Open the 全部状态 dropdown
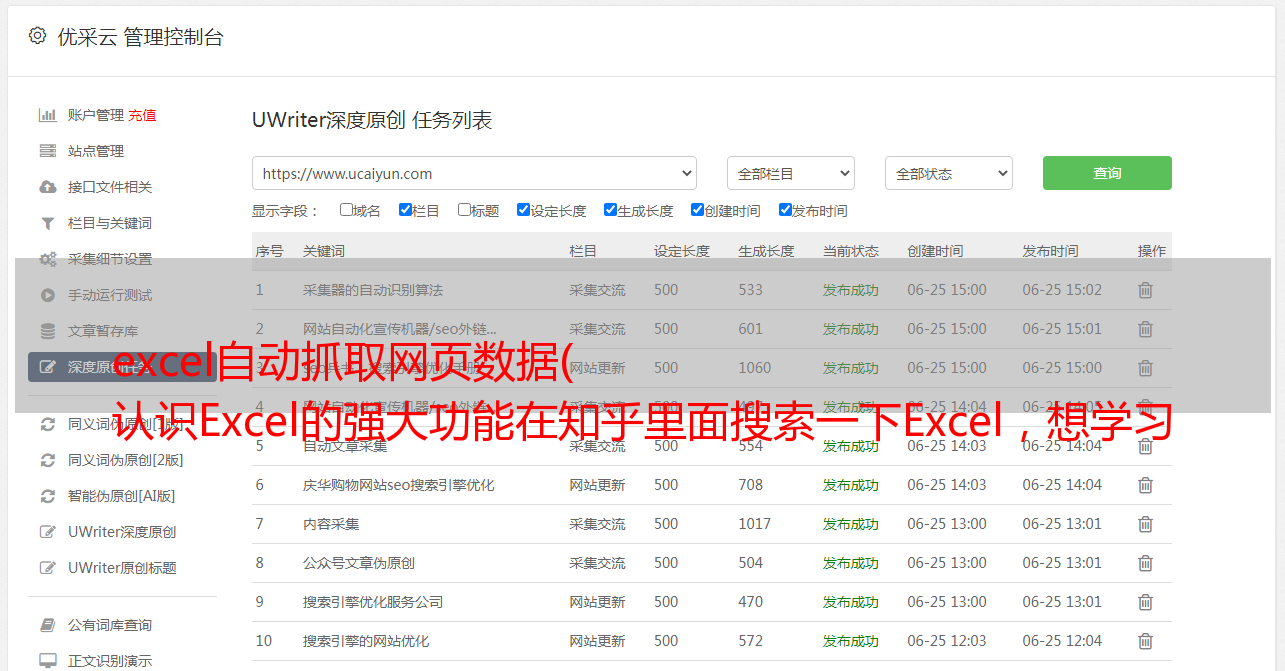 (x=949, y=173)
